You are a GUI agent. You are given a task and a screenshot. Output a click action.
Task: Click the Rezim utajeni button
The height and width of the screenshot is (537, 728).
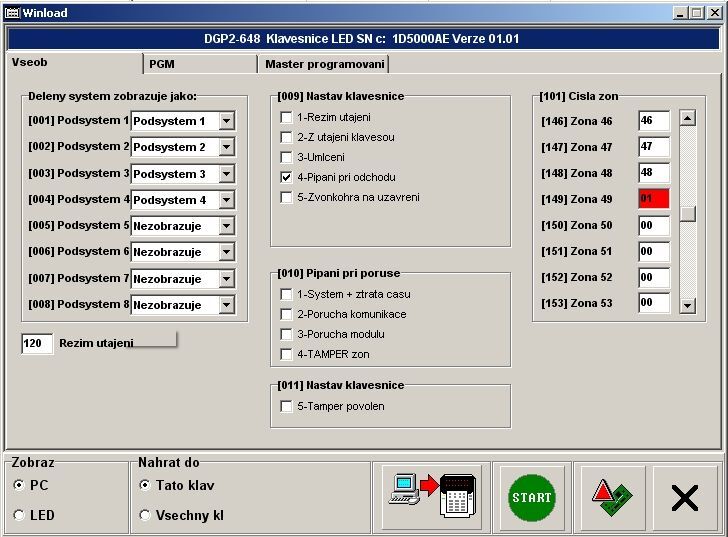[117, 343]
